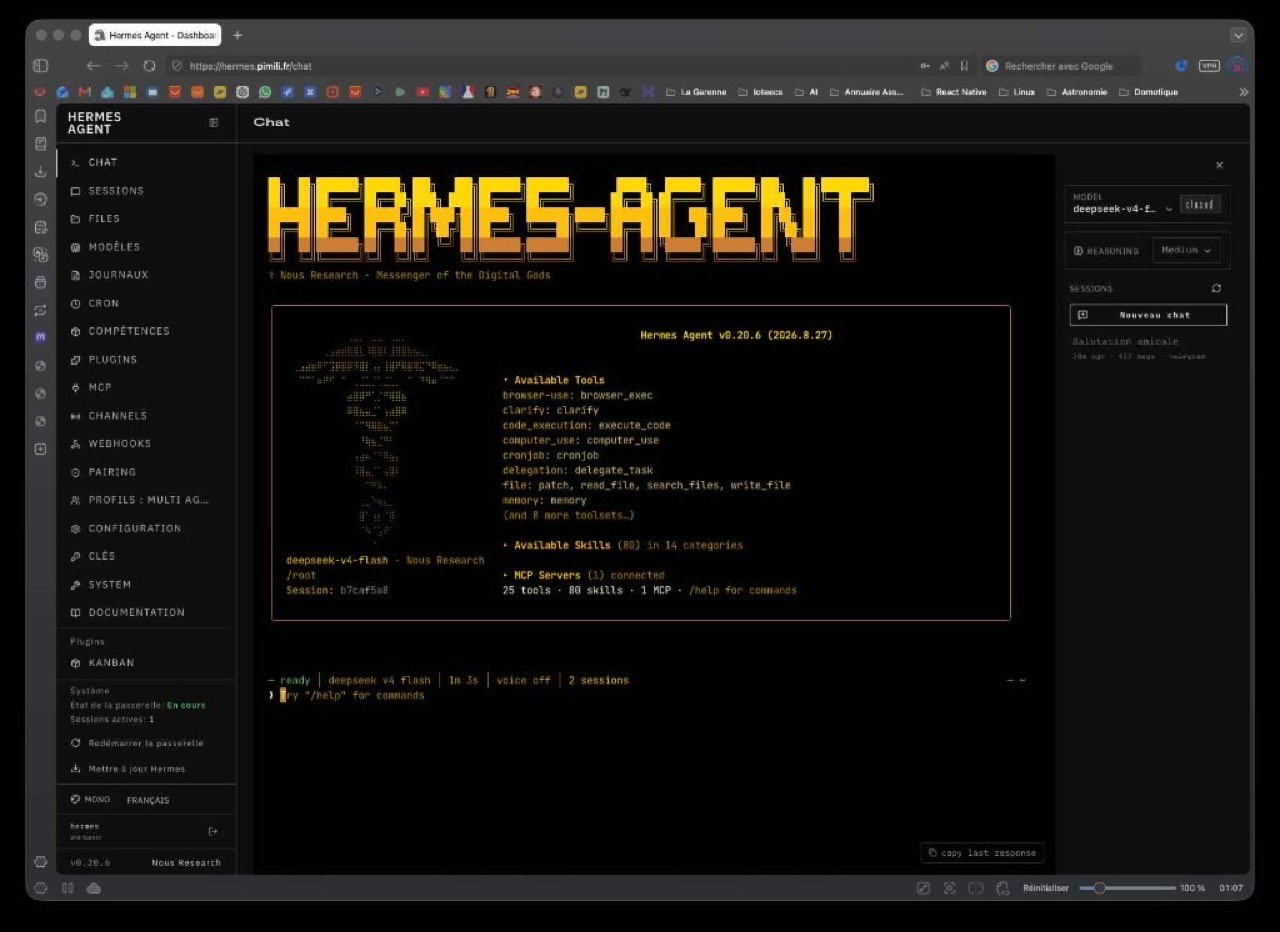Screen dimensions: 1280x932
Task: Click Réinitialiser zoom in status bar
Action: click(1045, 888)
